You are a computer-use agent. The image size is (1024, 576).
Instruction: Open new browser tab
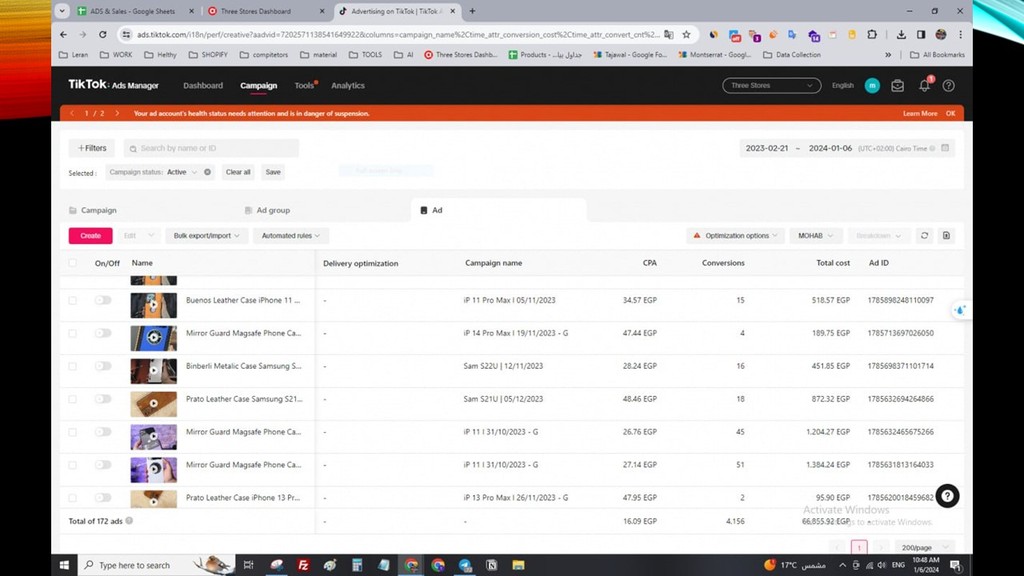point(472,11)
